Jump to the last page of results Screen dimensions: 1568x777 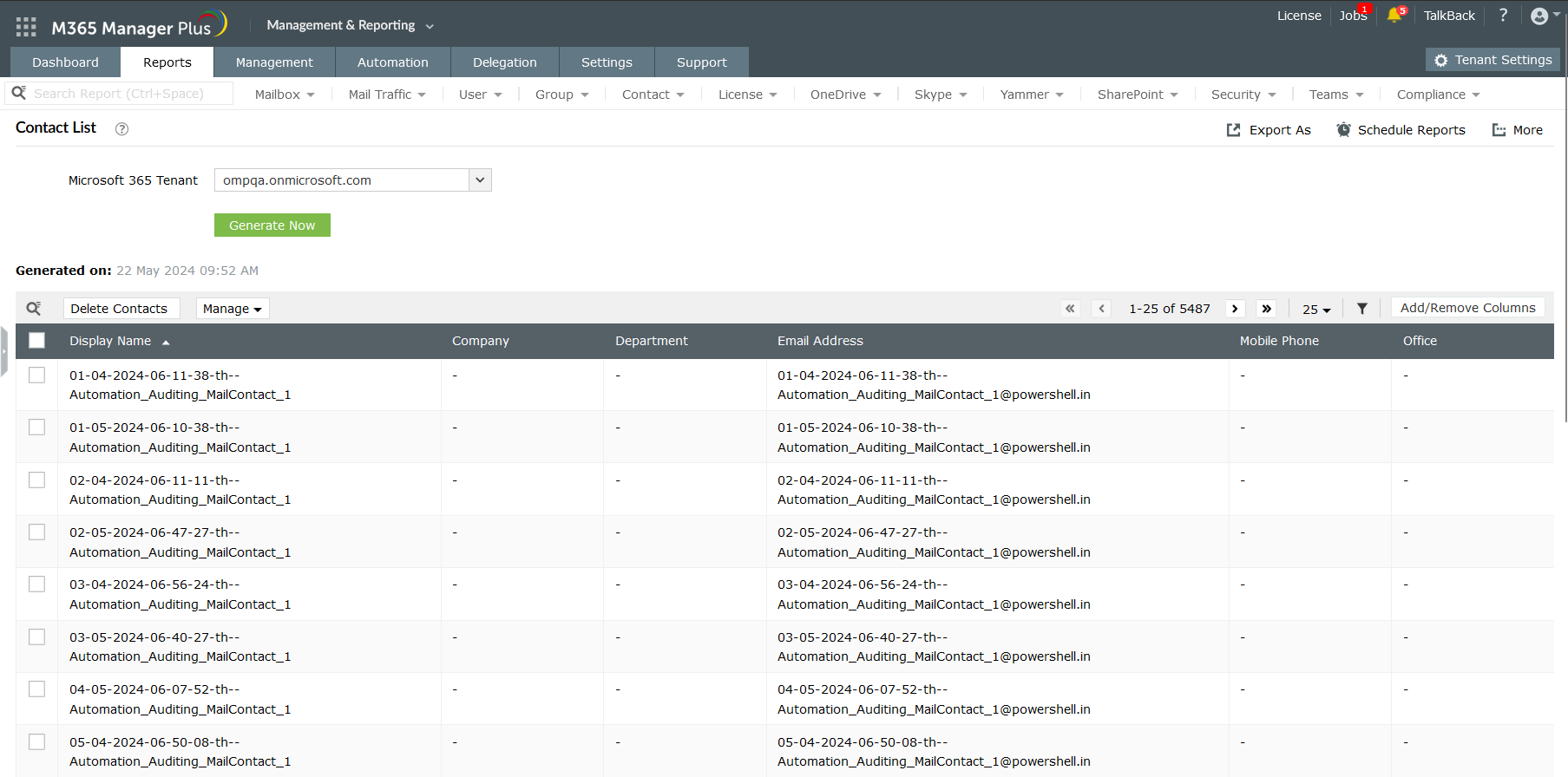[1266, 309]
